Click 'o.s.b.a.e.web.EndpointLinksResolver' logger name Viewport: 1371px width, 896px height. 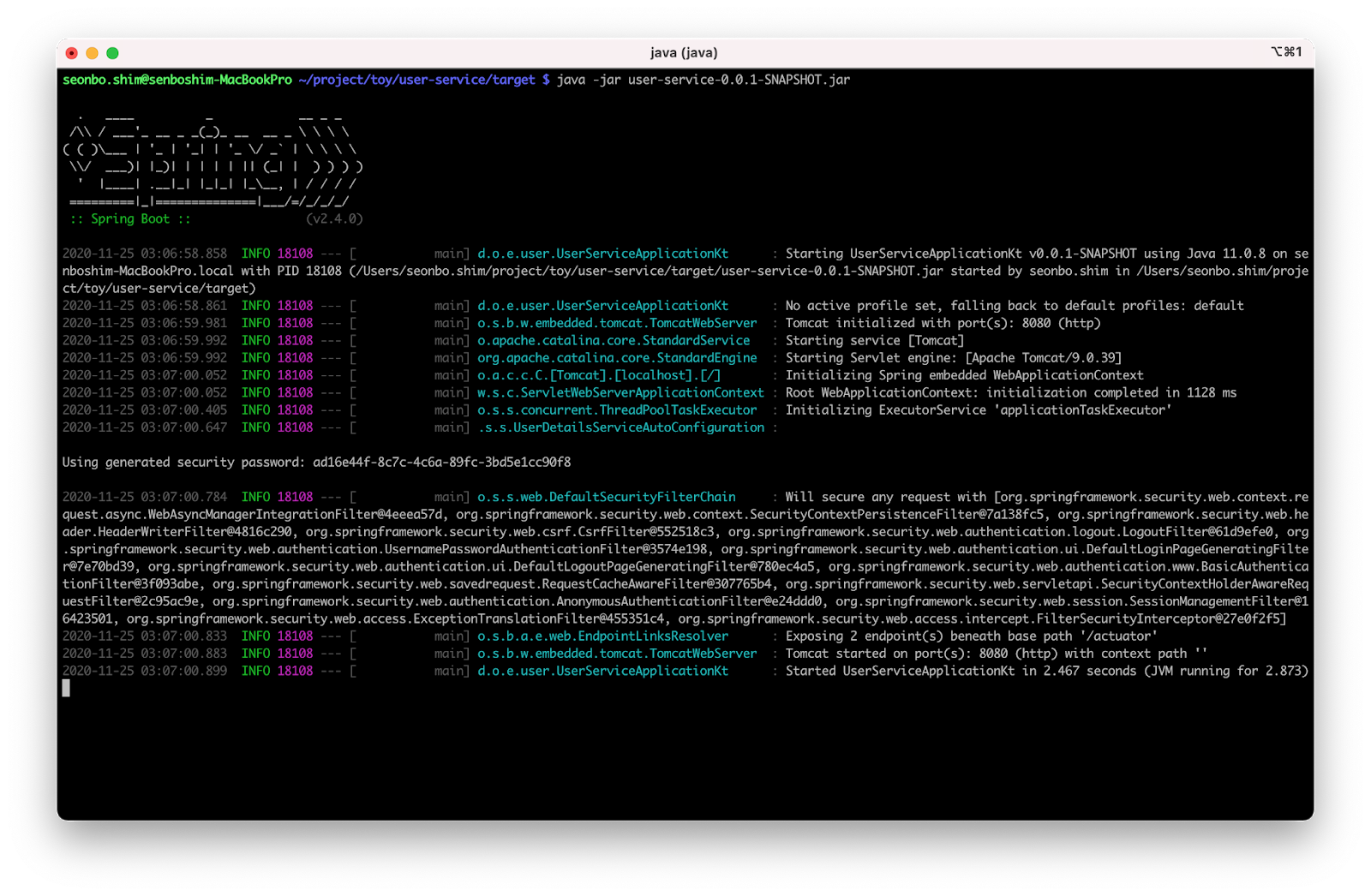(x=602, y=636)
